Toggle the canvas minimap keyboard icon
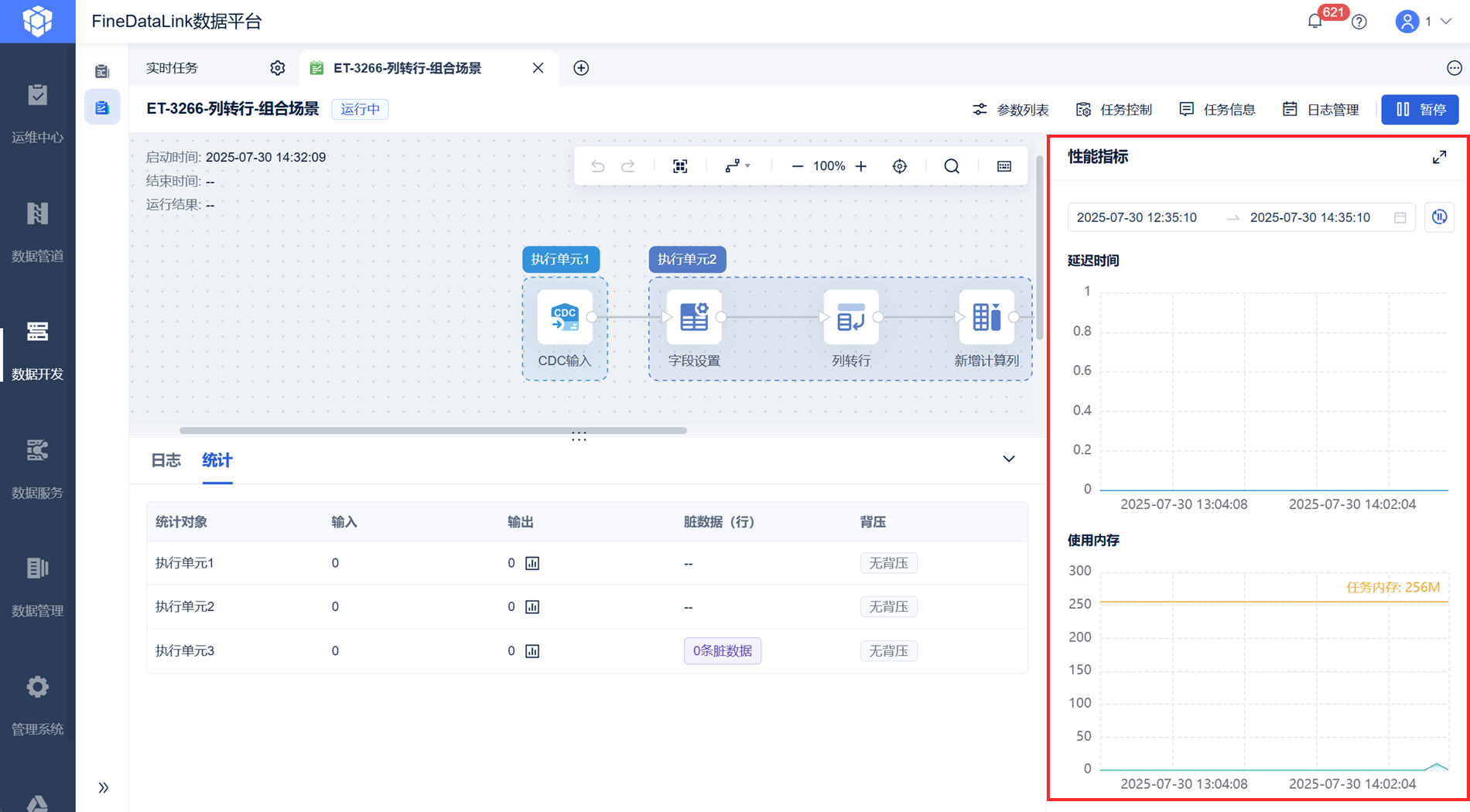Screen dimensions: 1470x812 pyautogui.click(x=1004, y=166)
